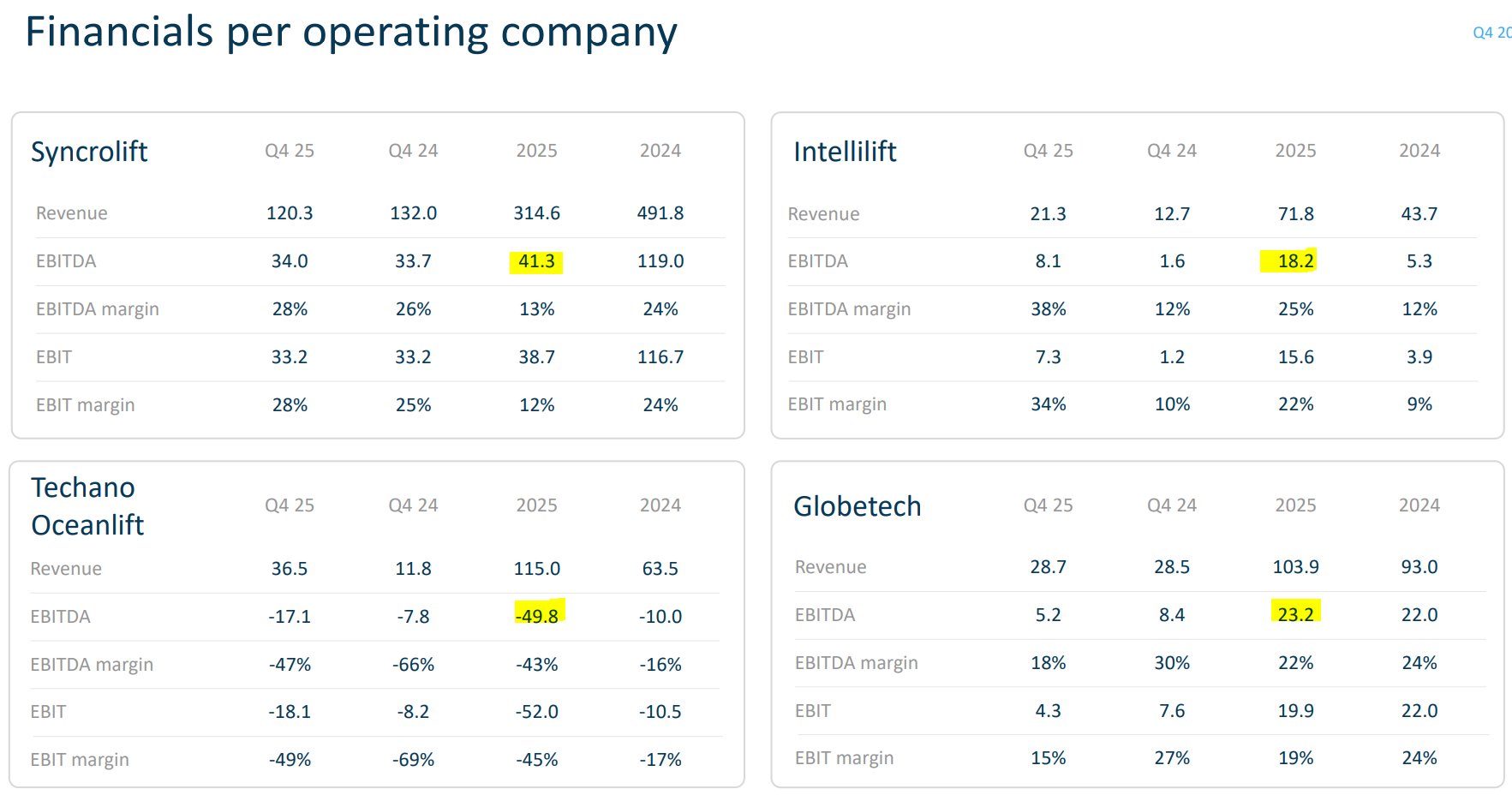Click the highlighted 41.3 Syncrolift EBITDA value

point(536,261)
